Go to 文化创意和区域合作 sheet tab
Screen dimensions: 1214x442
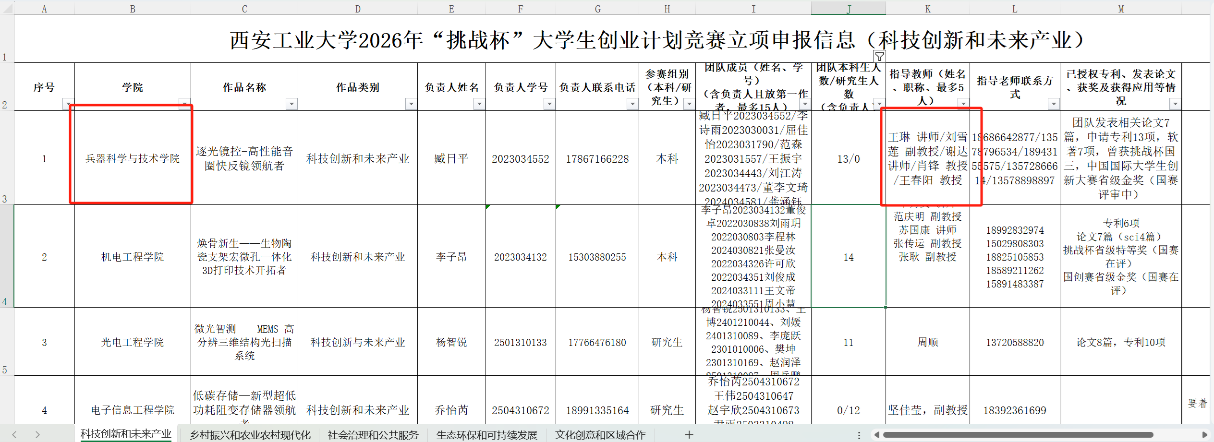point(600,435)
